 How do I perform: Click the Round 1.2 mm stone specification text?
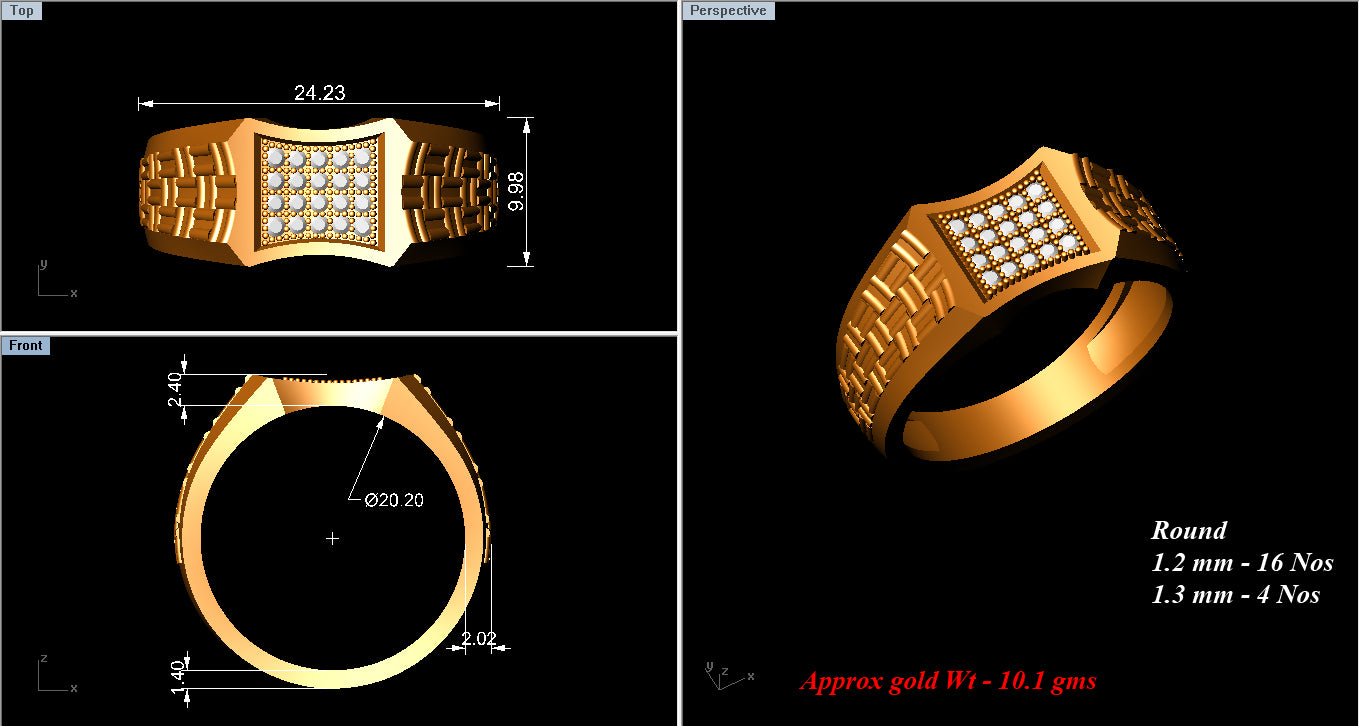coord(1241,563)
